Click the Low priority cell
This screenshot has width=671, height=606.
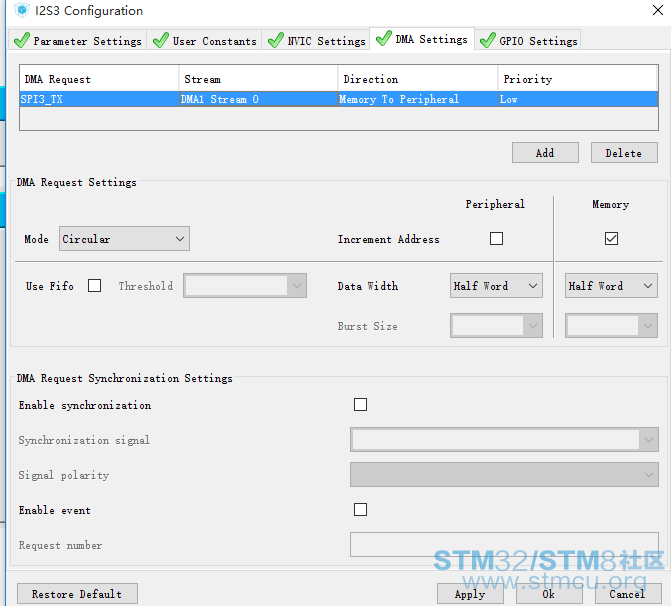point(578,99)
